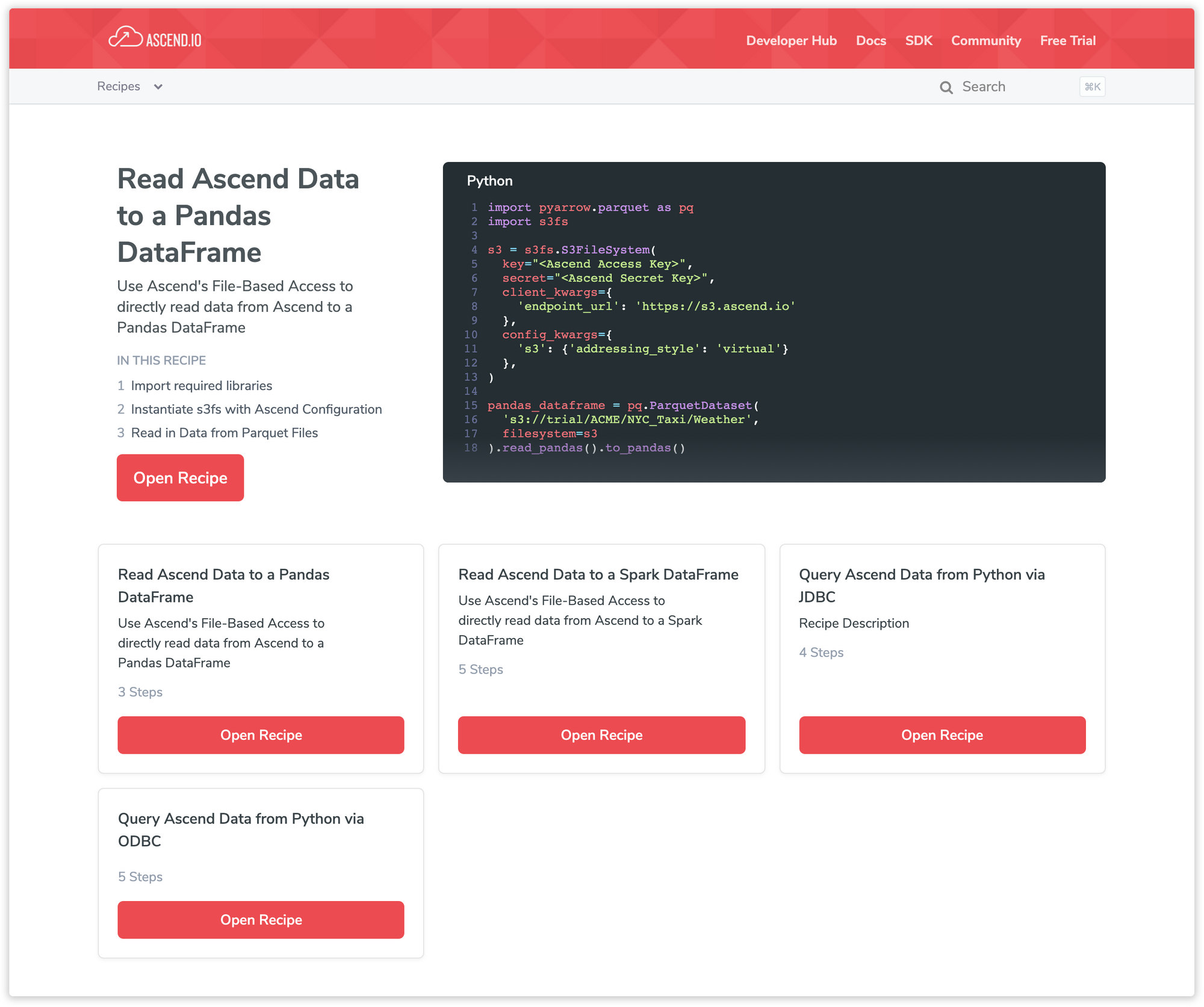Open the Recipes menu label
The height and width of the screenshot is (1007, 1204).
click(x=119, y=86)
